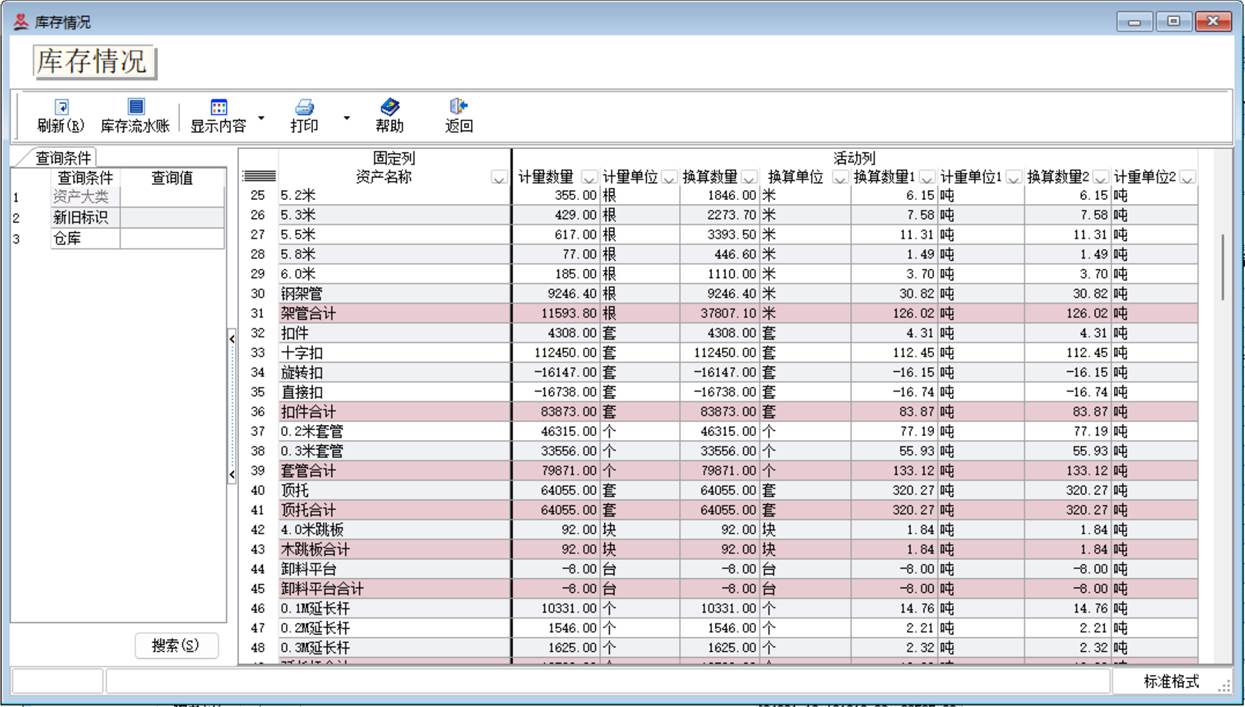This screenshot has width=1245, height=707.
Task: Open 帮助 help book icon
Action: tap(389, 106)
